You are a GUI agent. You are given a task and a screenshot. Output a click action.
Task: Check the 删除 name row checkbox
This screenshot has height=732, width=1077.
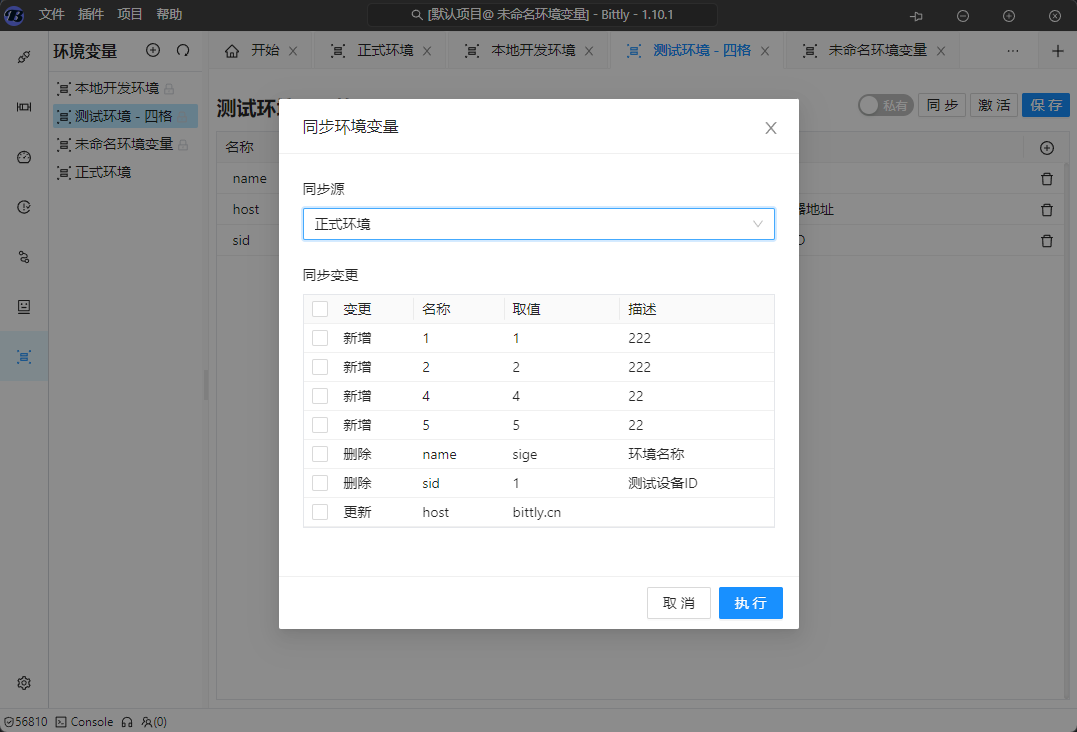320,454
